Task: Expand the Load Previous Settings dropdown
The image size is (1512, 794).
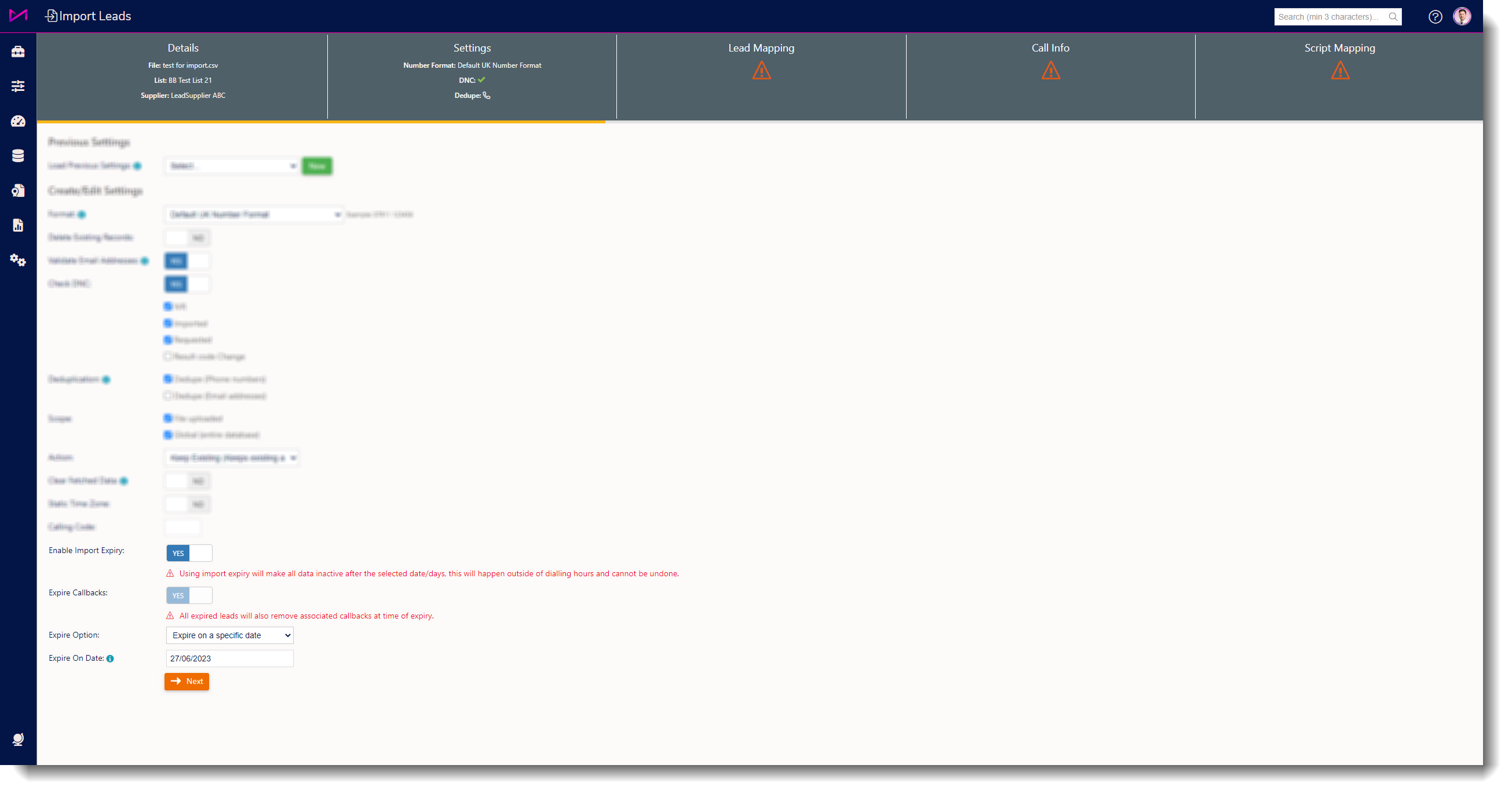Action: [232, 166]
